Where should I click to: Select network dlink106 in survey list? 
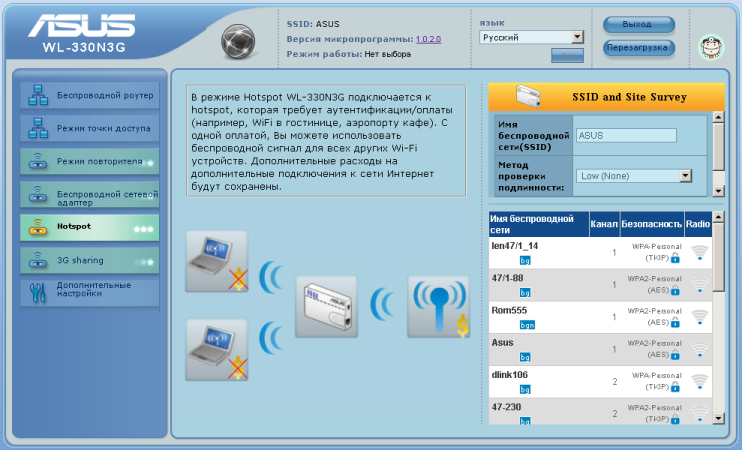point(600,381)
